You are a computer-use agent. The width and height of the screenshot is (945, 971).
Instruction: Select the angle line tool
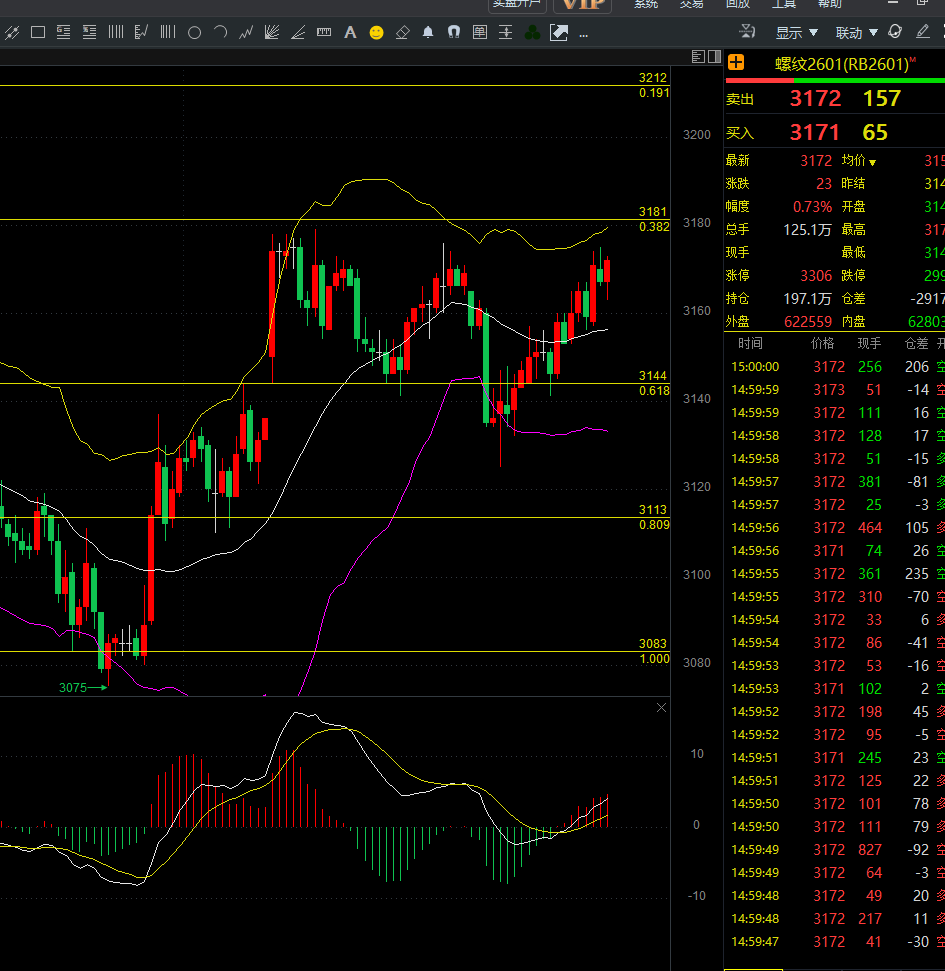pos(298,32)
